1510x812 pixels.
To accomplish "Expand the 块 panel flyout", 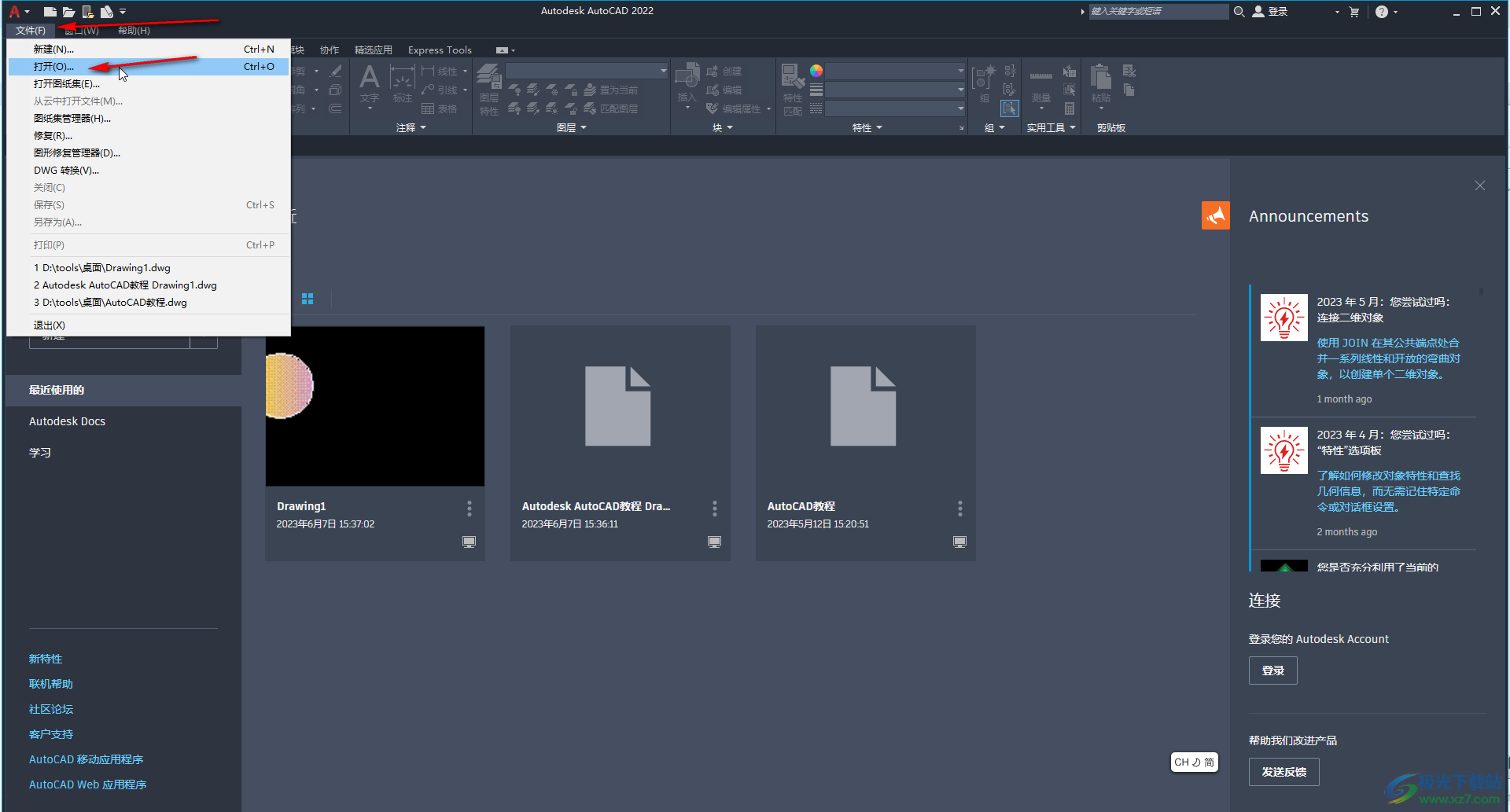I will (722, 127).
